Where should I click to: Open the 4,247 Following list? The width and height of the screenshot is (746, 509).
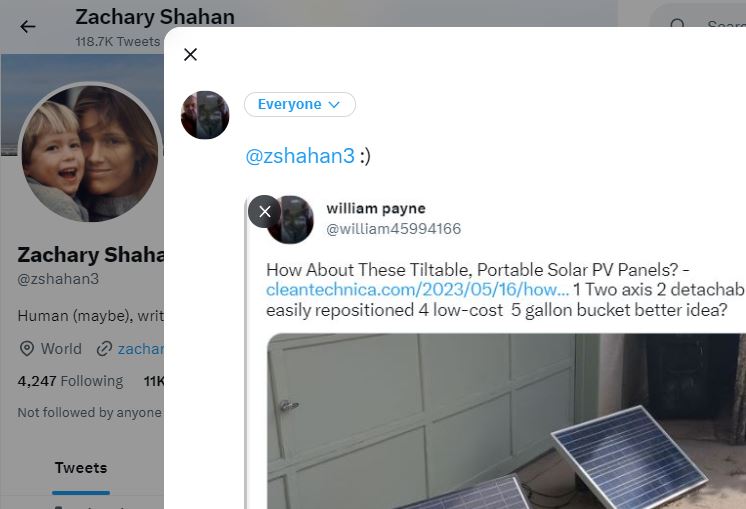click(x=70, y=381)
